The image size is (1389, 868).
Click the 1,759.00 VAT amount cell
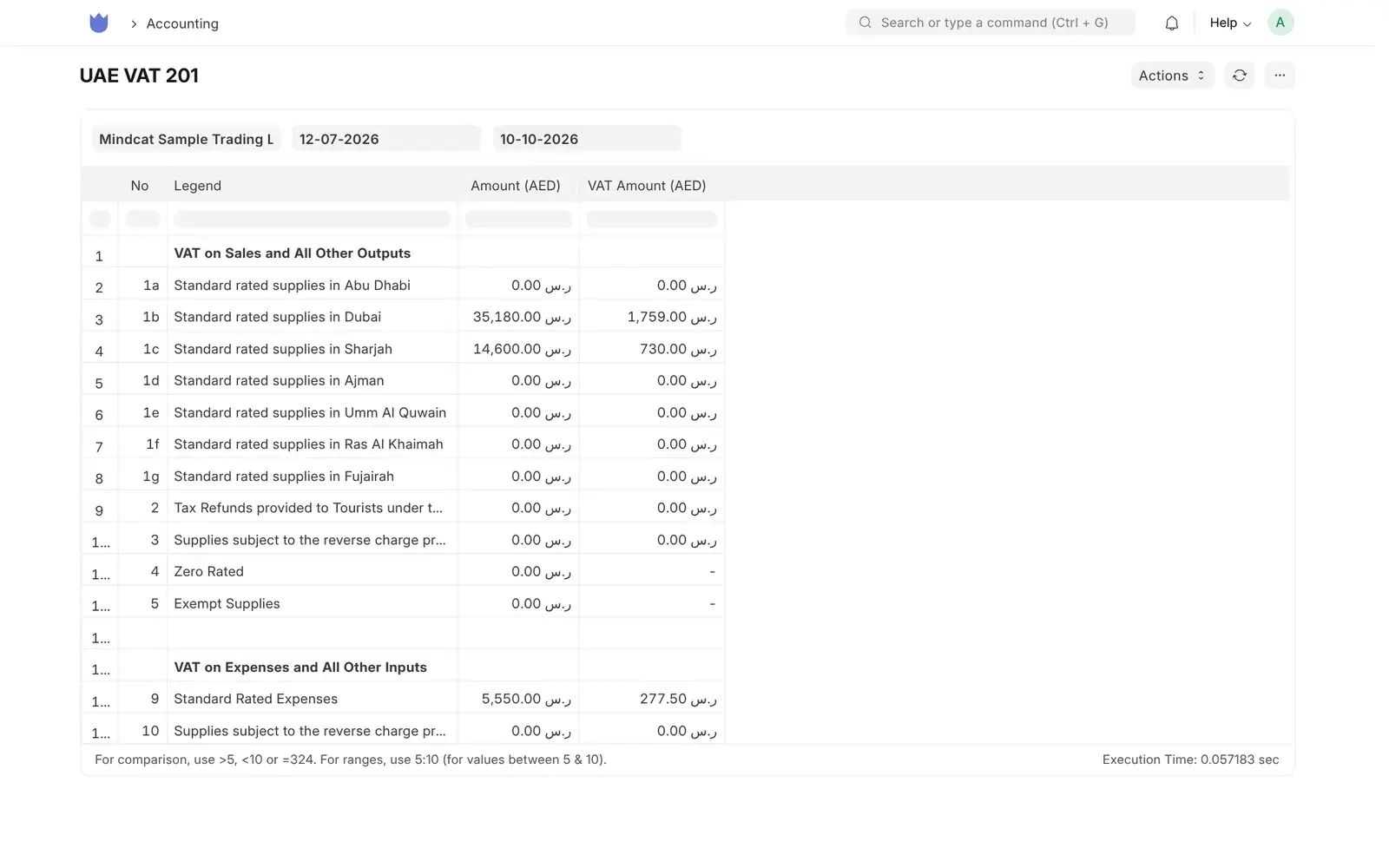coord(652,317)
